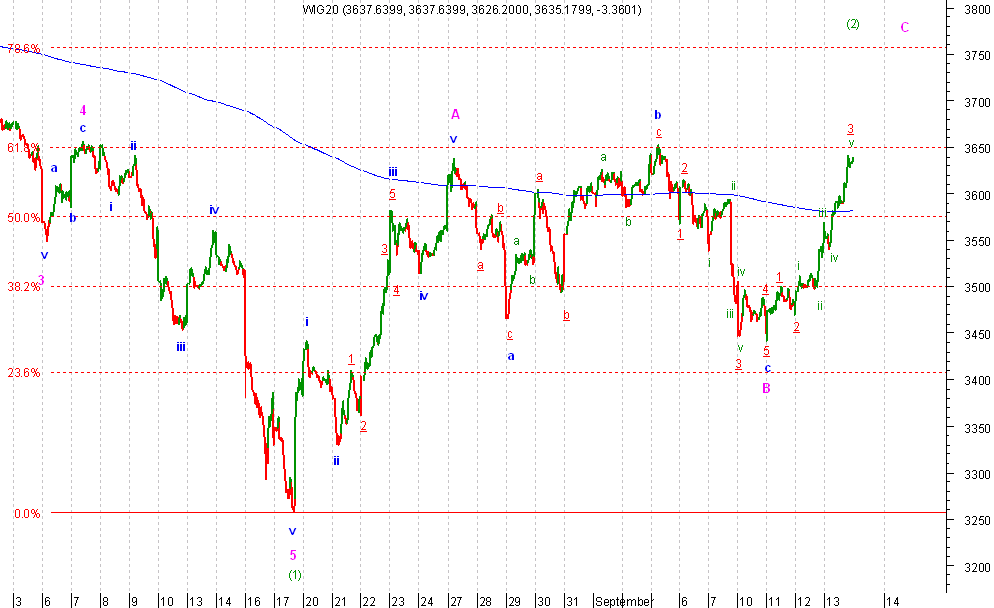Viewport: 994px width, 608px height.
Task: Click the 3700 price axis label
Action: pyautogui.click(x=977, y=102)
